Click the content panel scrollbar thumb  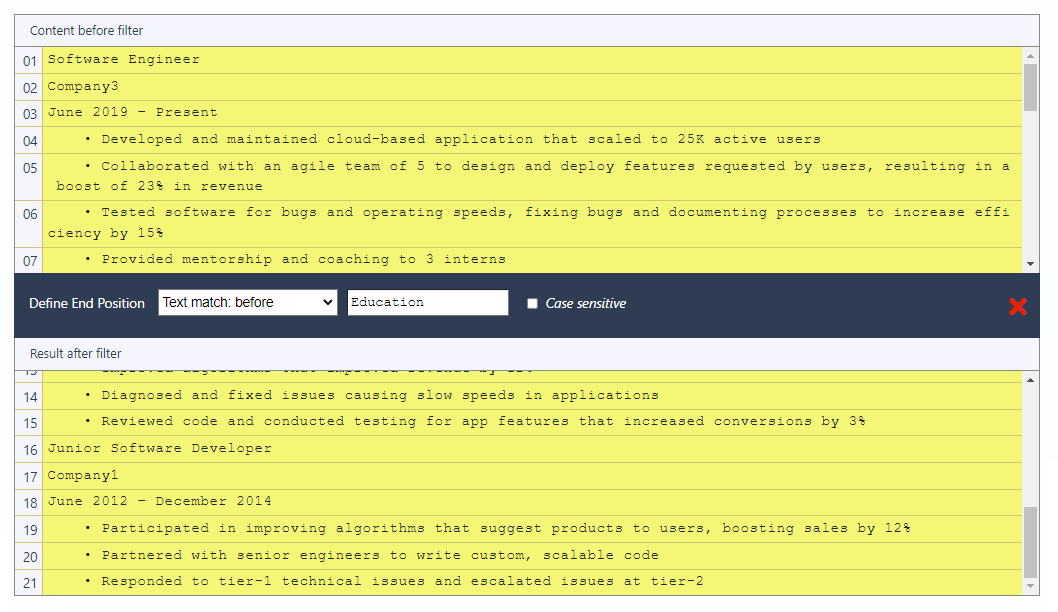point(1030,87)
